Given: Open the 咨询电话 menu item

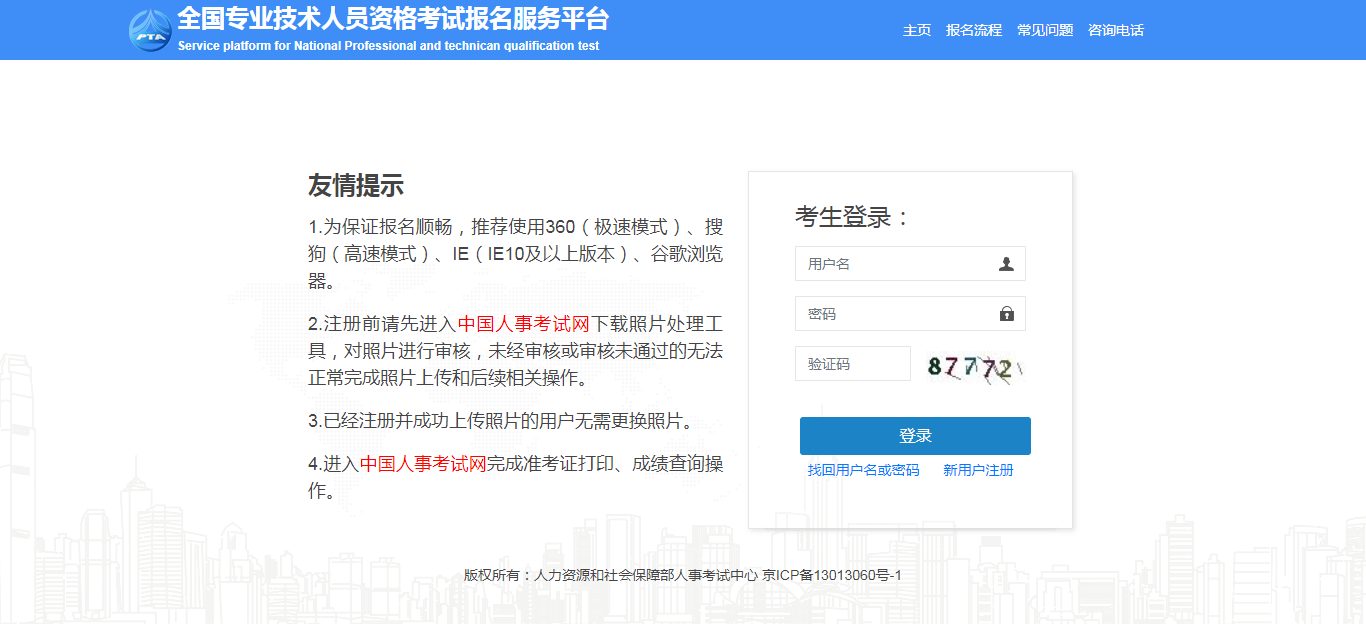Looking at the screenshot, I should (x=1116, y=30).
